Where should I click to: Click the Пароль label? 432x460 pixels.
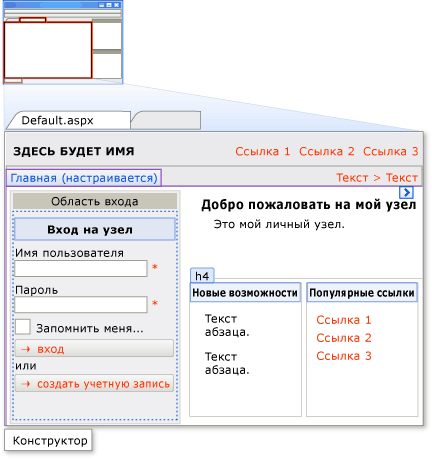[x=37, y=290]
